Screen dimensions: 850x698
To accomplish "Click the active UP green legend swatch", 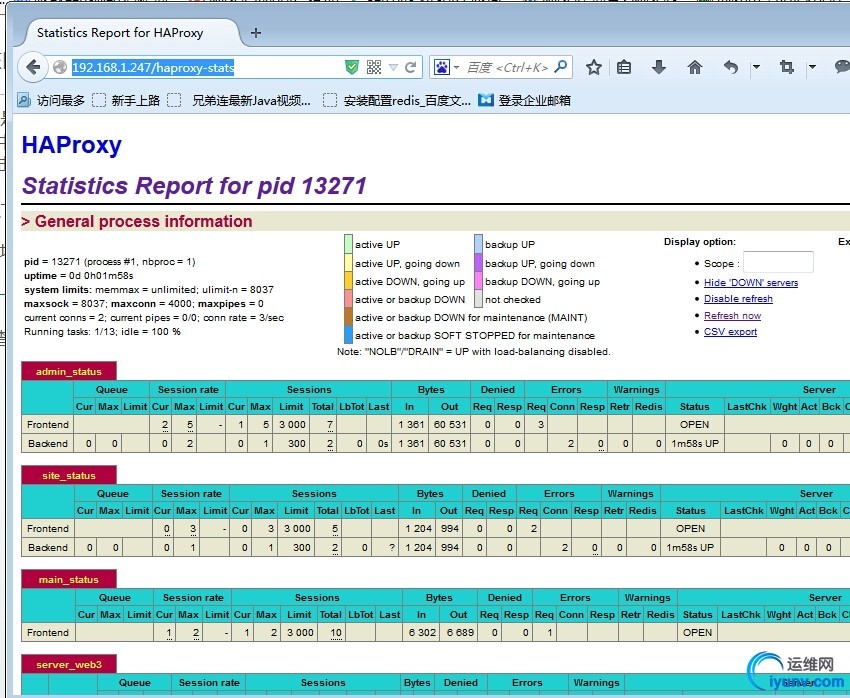I will click(348, 244).
